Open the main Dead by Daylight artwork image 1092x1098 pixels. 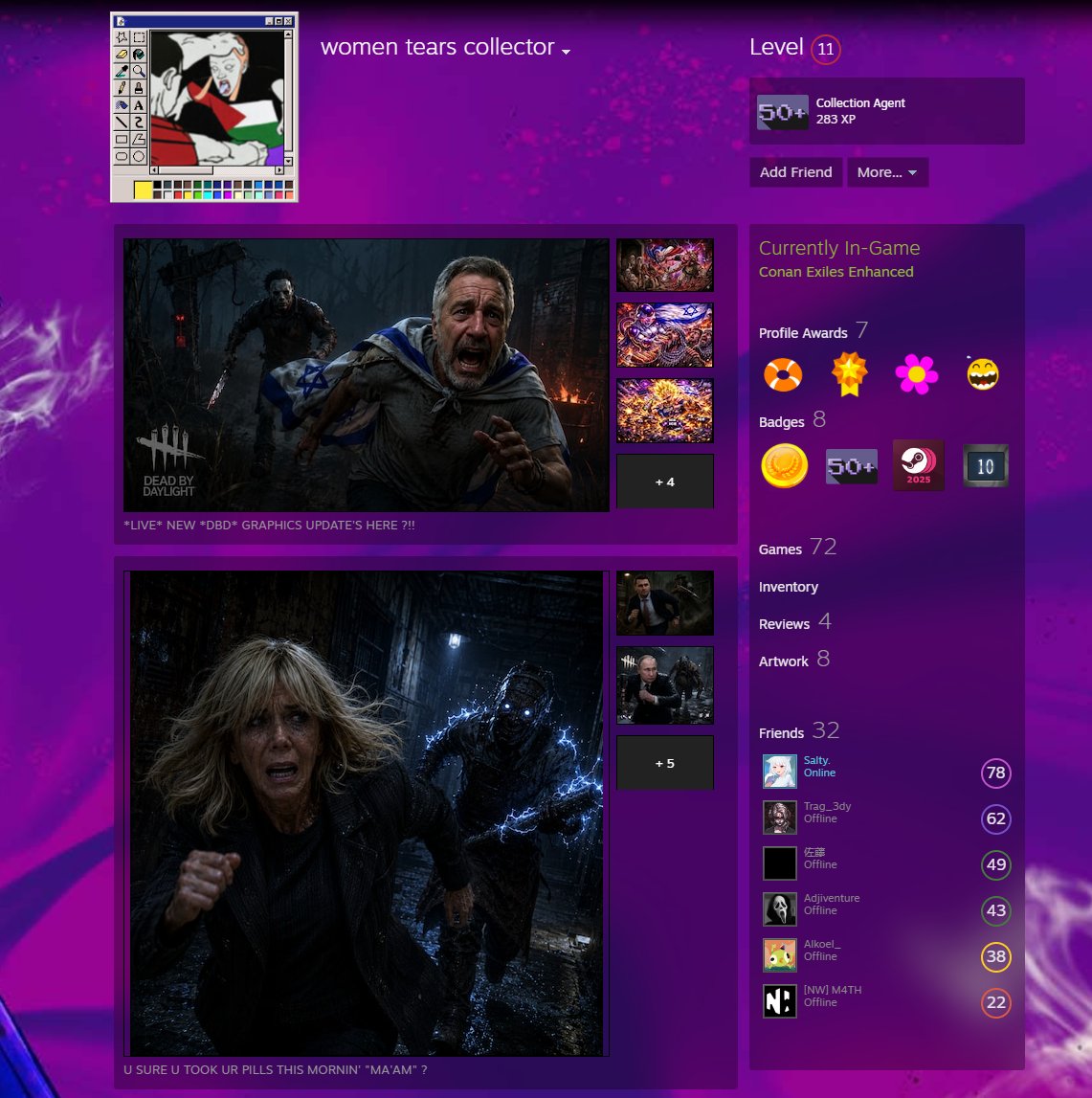click(x=367, y=375)
